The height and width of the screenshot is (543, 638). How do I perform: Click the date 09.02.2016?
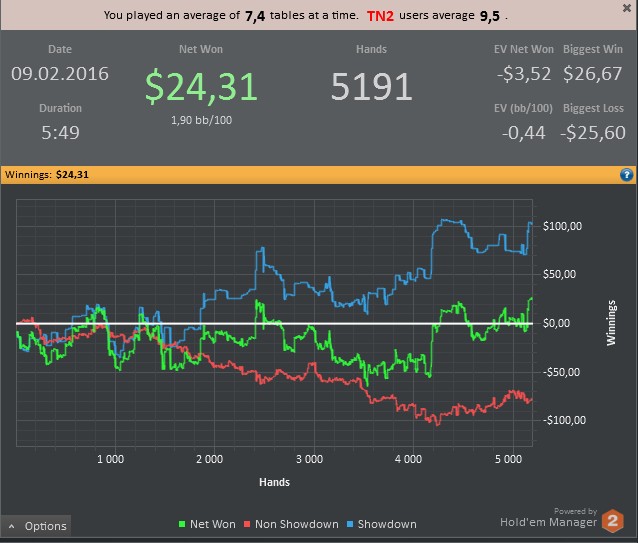(x=60, y=74)
